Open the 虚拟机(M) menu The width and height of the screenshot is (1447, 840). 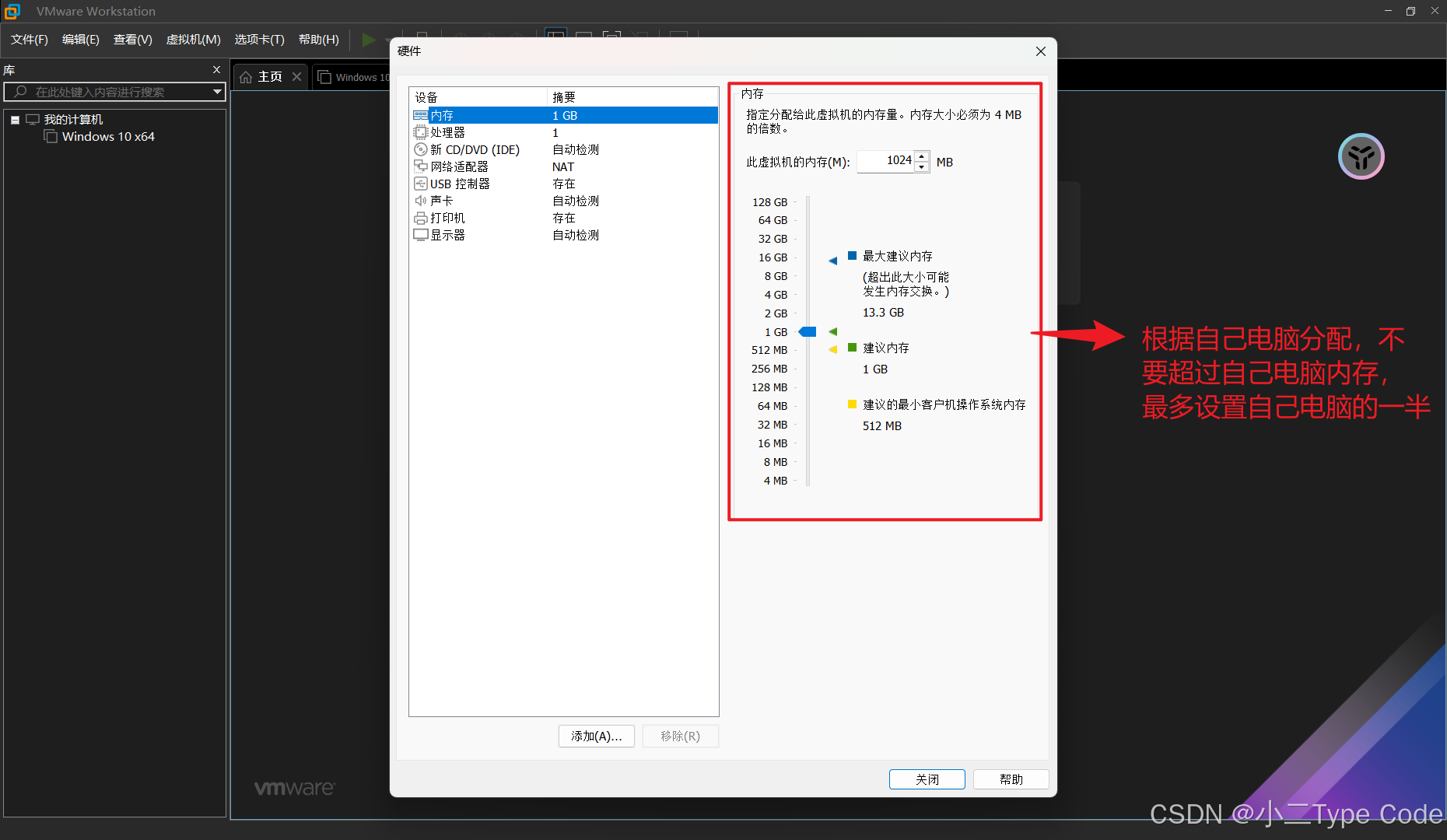[x=194, y=39]
